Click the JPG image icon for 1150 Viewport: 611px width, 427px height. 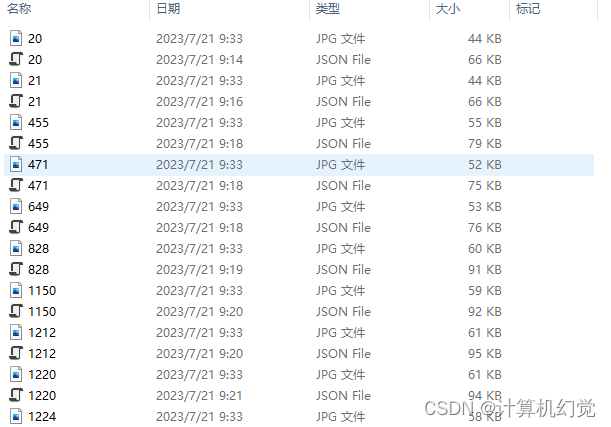pos(16,291)
